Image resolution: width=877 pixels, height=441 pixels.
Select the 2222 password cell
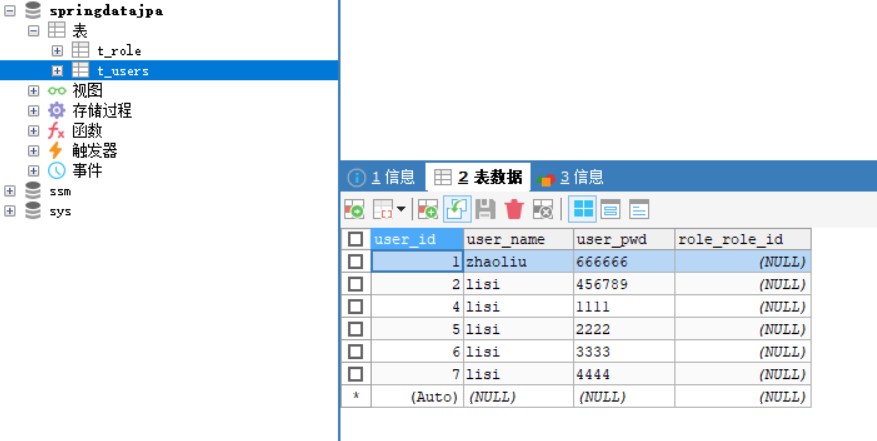[624, 329]
